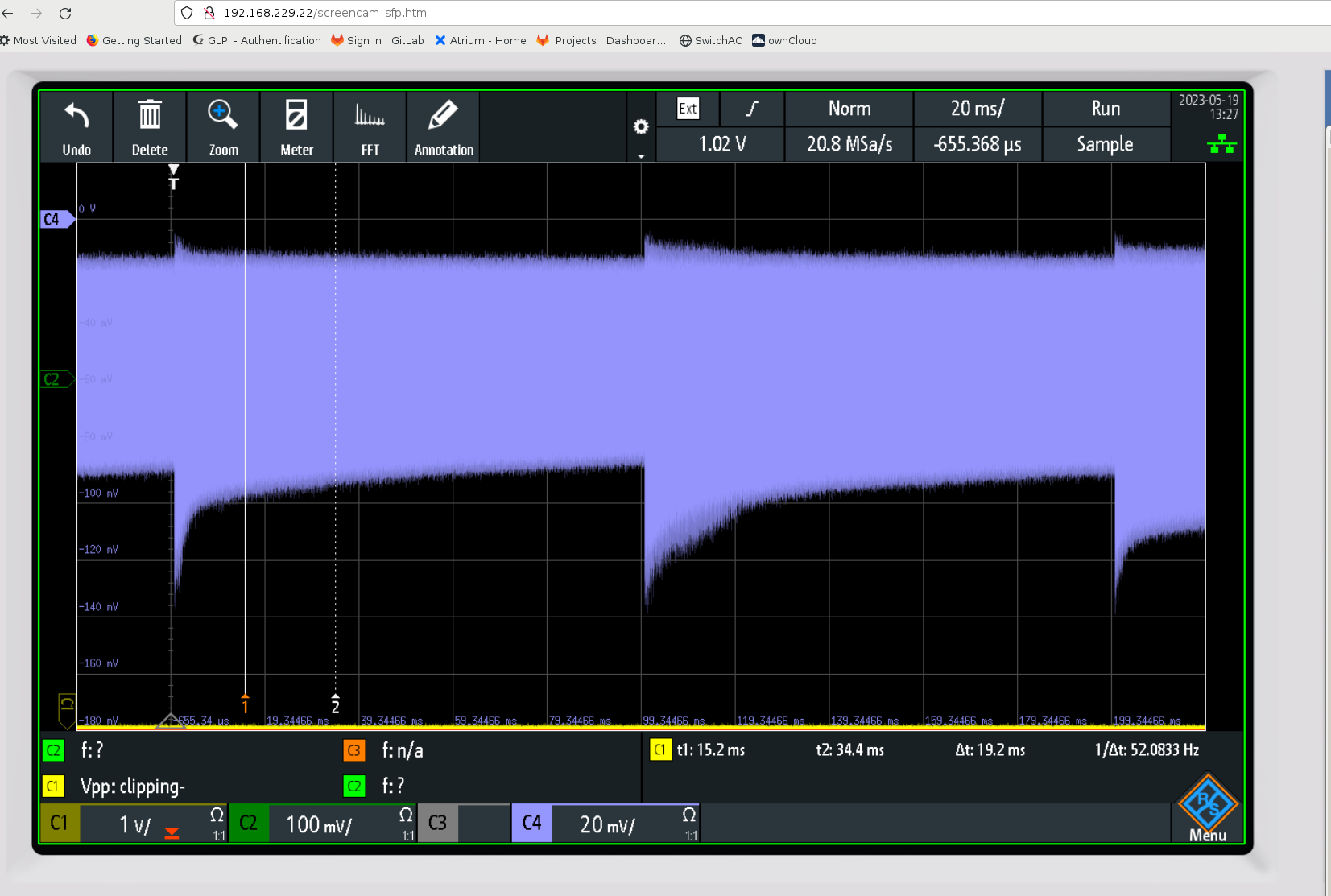1331x896 pixels.
Task: Click the Ext trigger source button
Action: 688,109
